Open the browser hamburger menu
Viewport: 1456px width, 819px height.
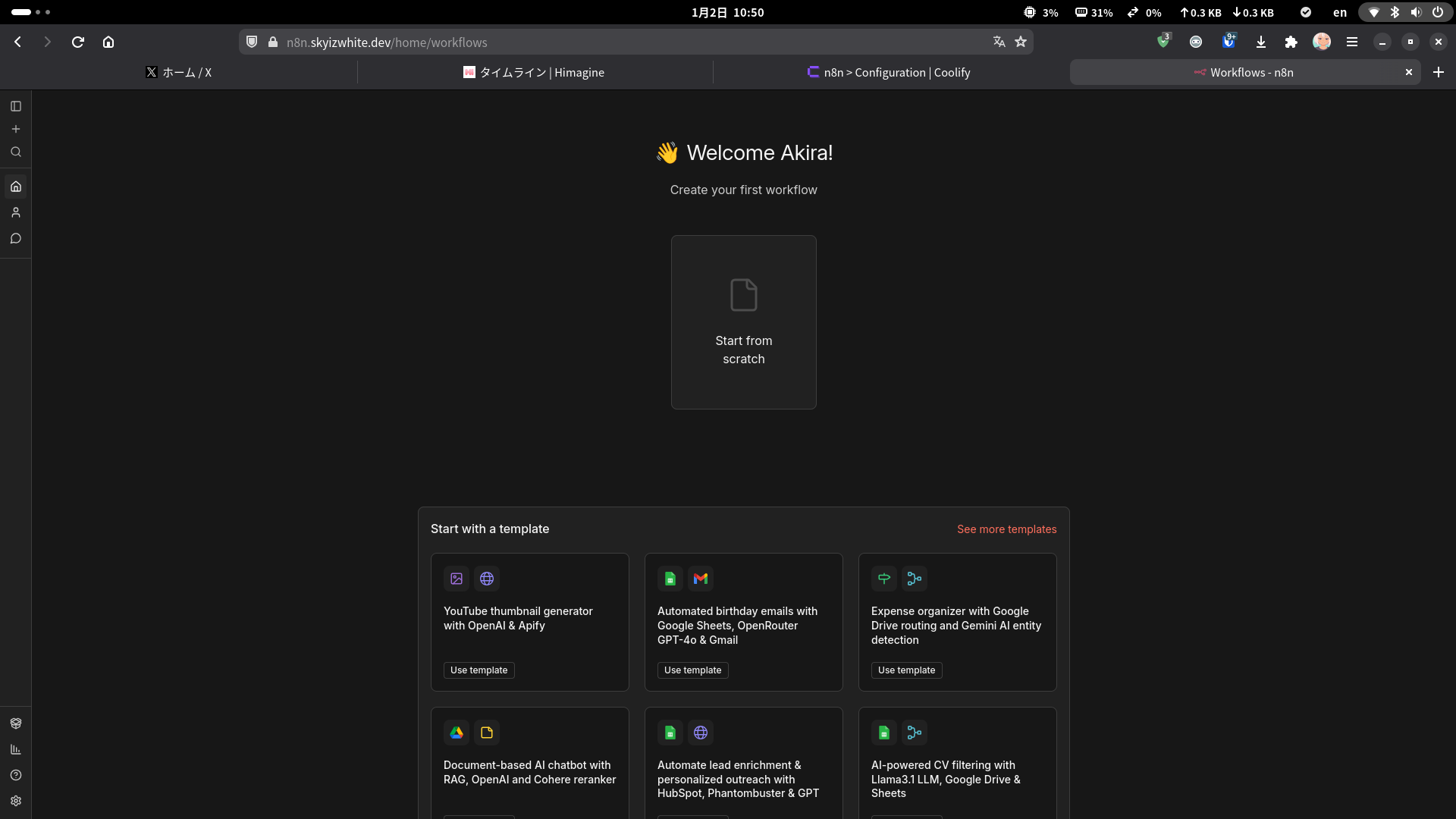[1352, 42]
